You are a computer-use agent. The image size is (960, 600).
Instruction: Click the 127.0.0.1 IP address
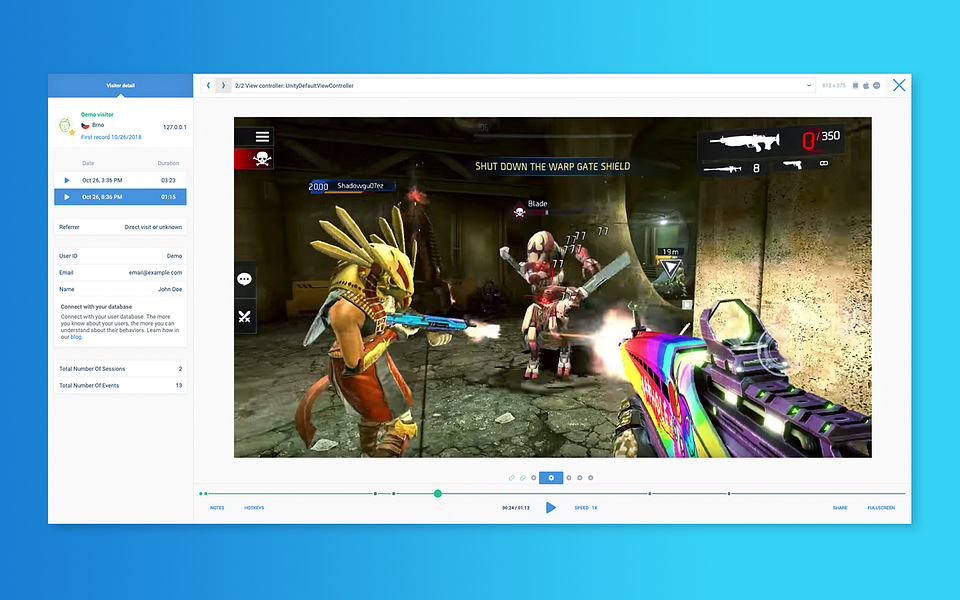pos(174,127)
